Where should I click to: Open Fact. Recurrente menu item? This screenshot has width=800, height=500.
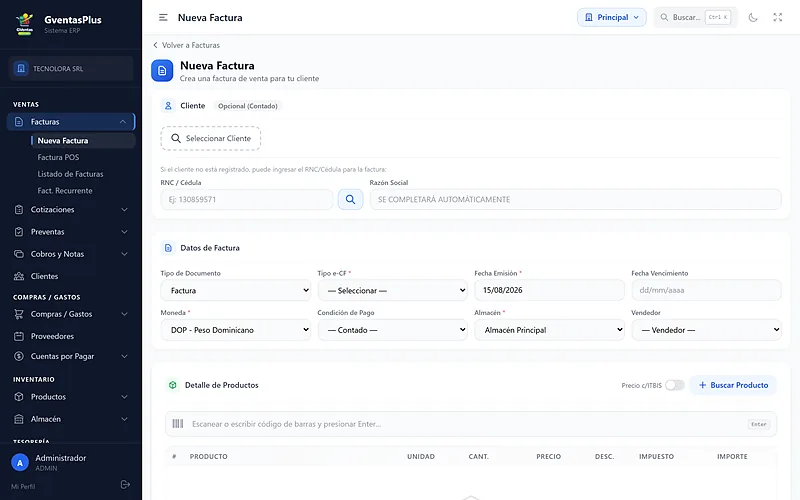[65, 191]
